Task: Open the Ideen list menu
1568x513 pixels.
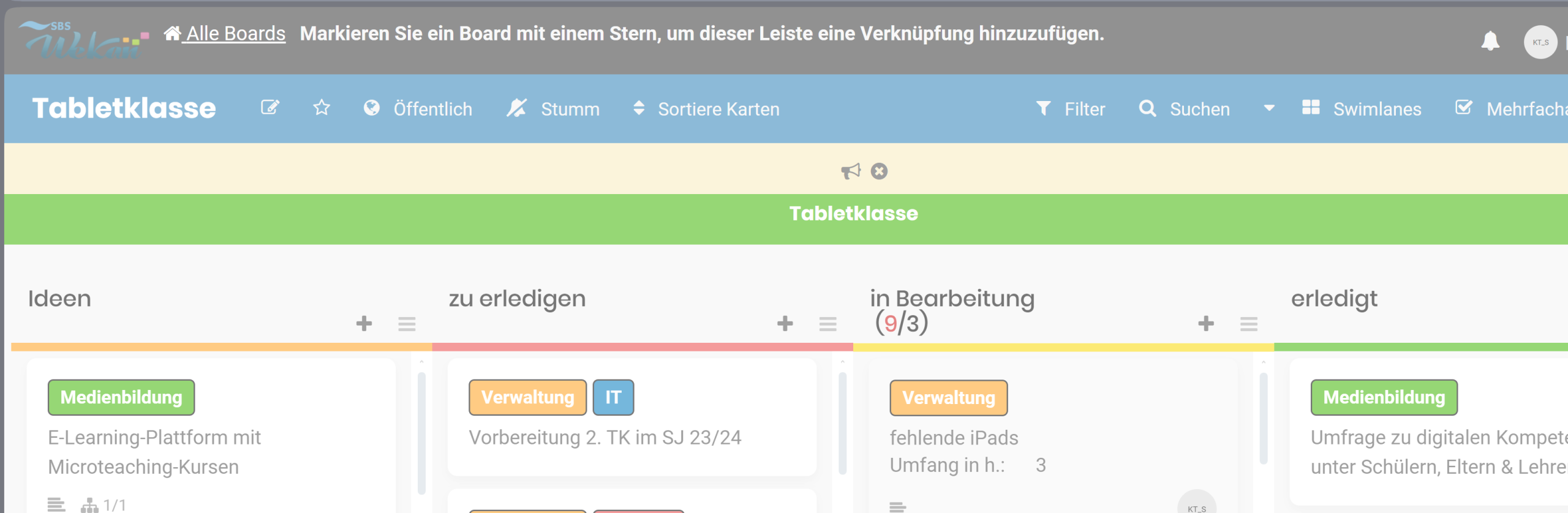Action: click(x=407, y=324)
